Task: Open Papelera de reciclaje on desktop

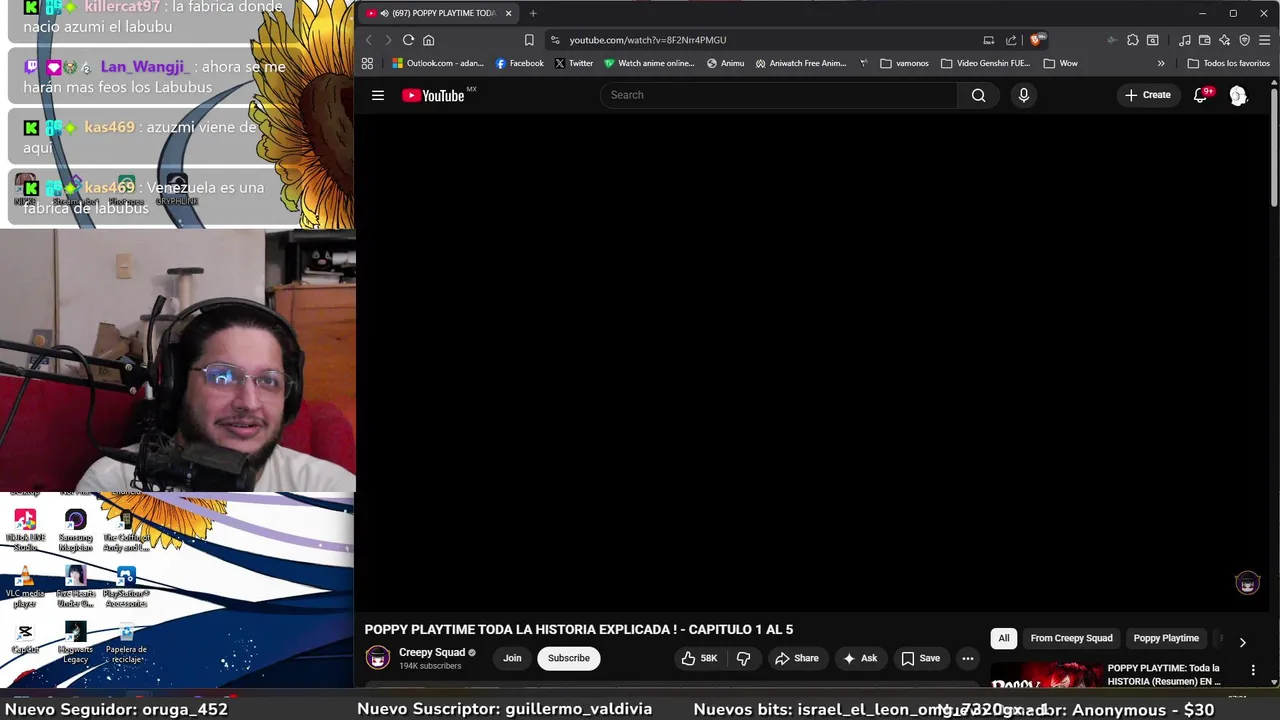Action: pyautogui.click(x=126, y=643)
